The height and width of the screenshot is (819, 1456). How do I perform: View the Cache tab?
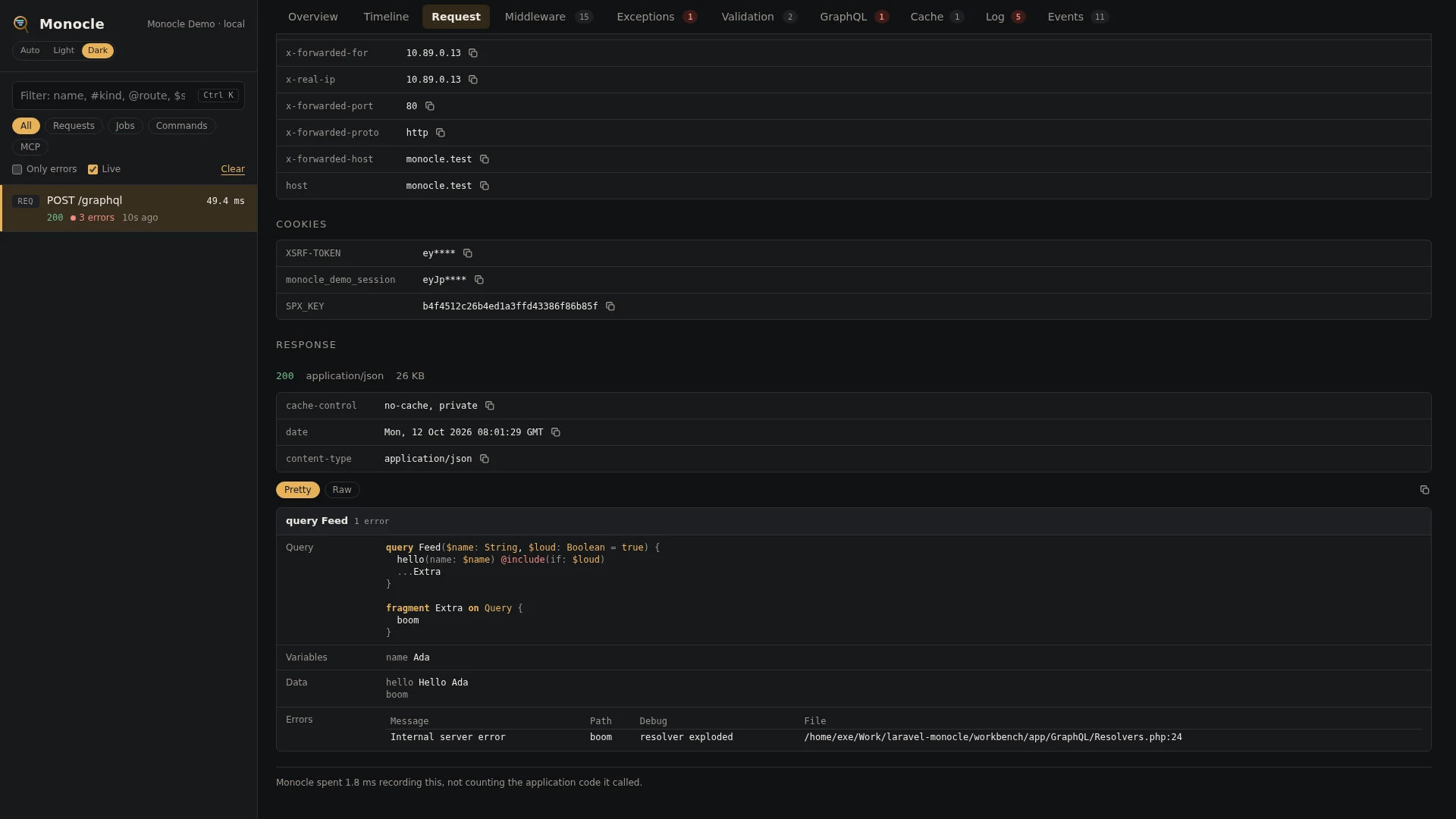click(x=937, y=17)
